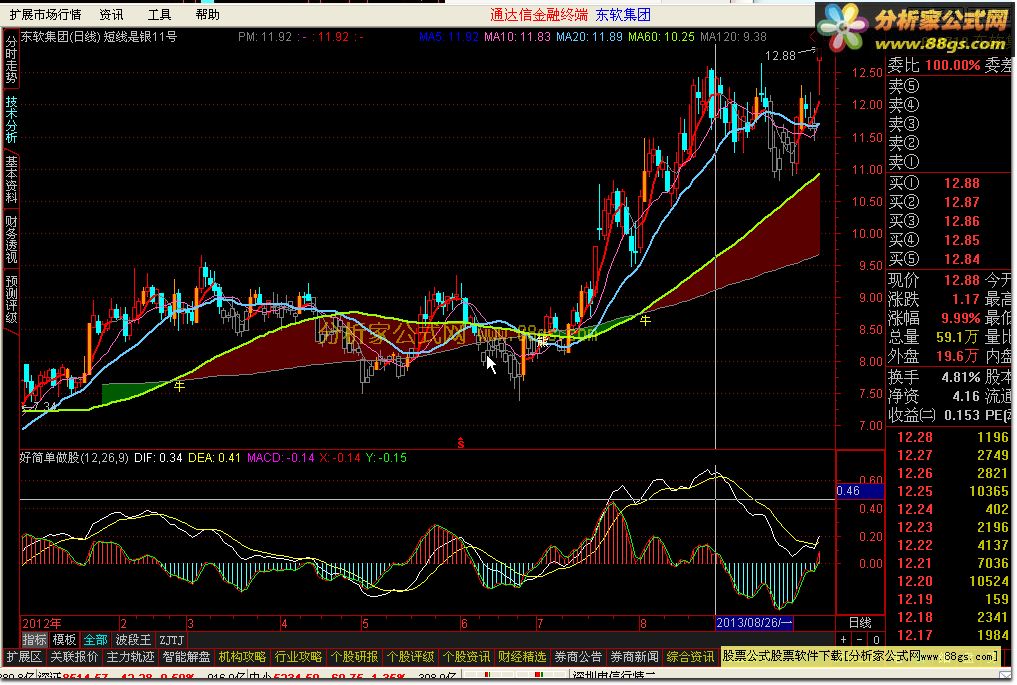The height and width of the screenshot is (685, 1017).
Task: Select the ZJTJ indicator tab
Action: click(x=171, y=640)
